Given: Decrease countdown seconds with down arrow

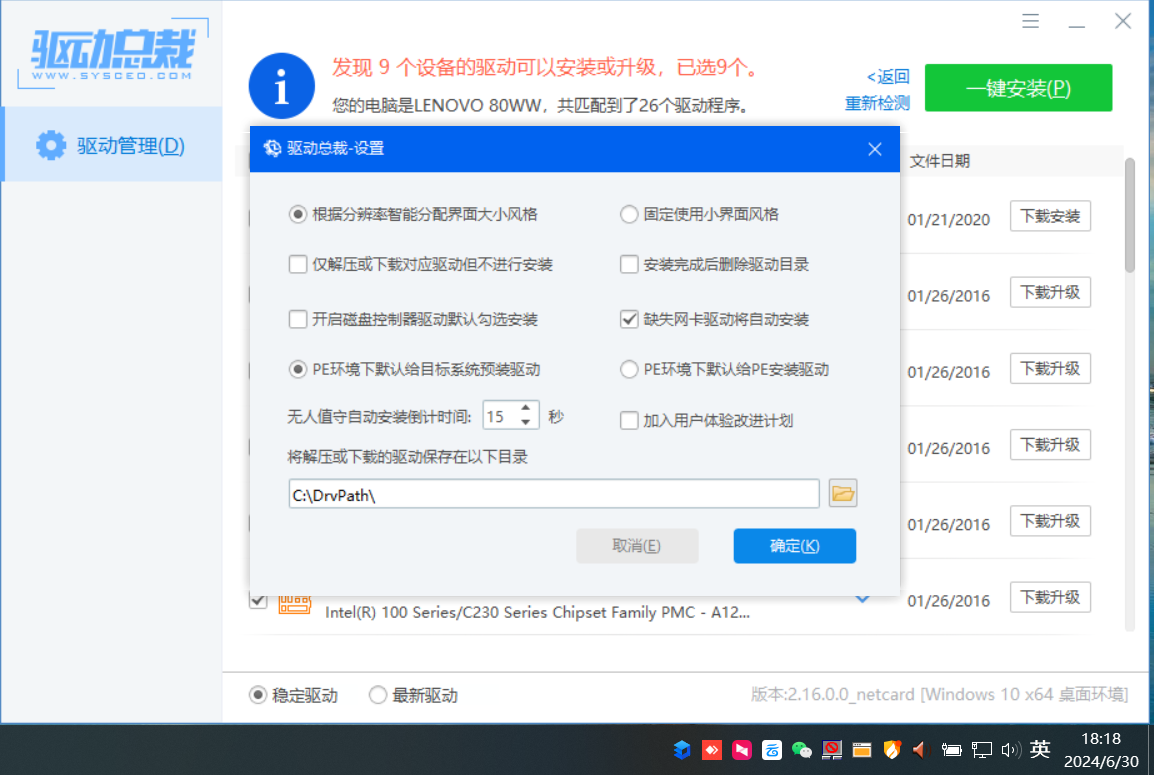Looking at the screenshot, I should 526,422.
